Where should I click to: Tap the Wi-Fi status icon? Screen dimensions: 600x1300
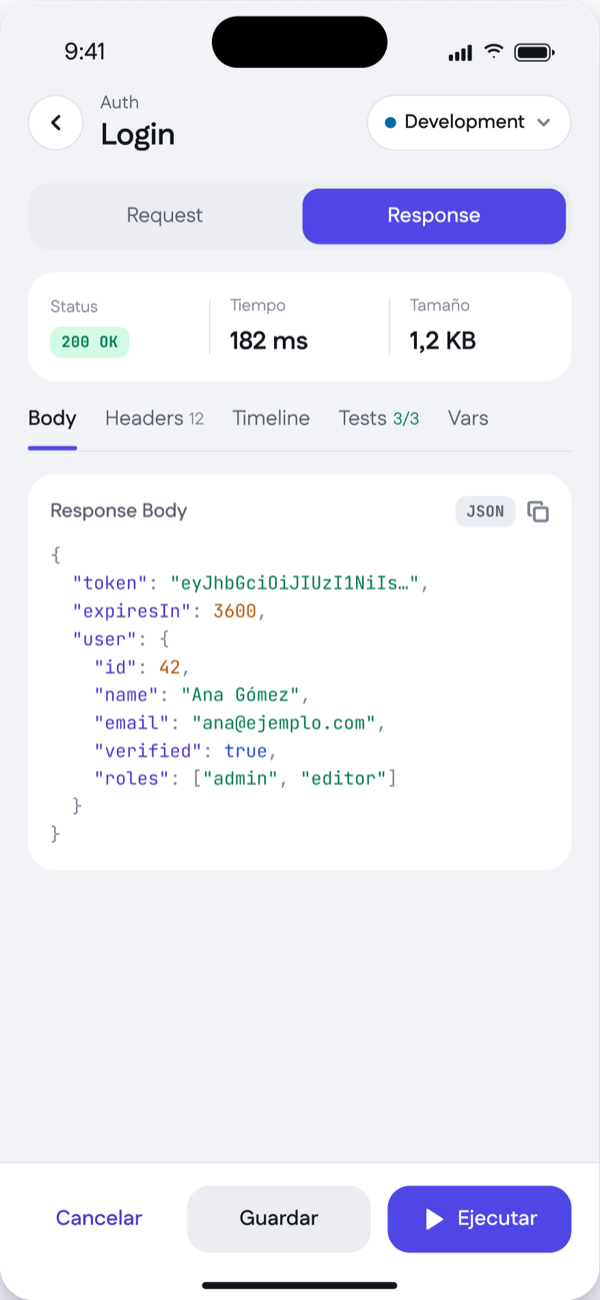[x=493, y=52]
